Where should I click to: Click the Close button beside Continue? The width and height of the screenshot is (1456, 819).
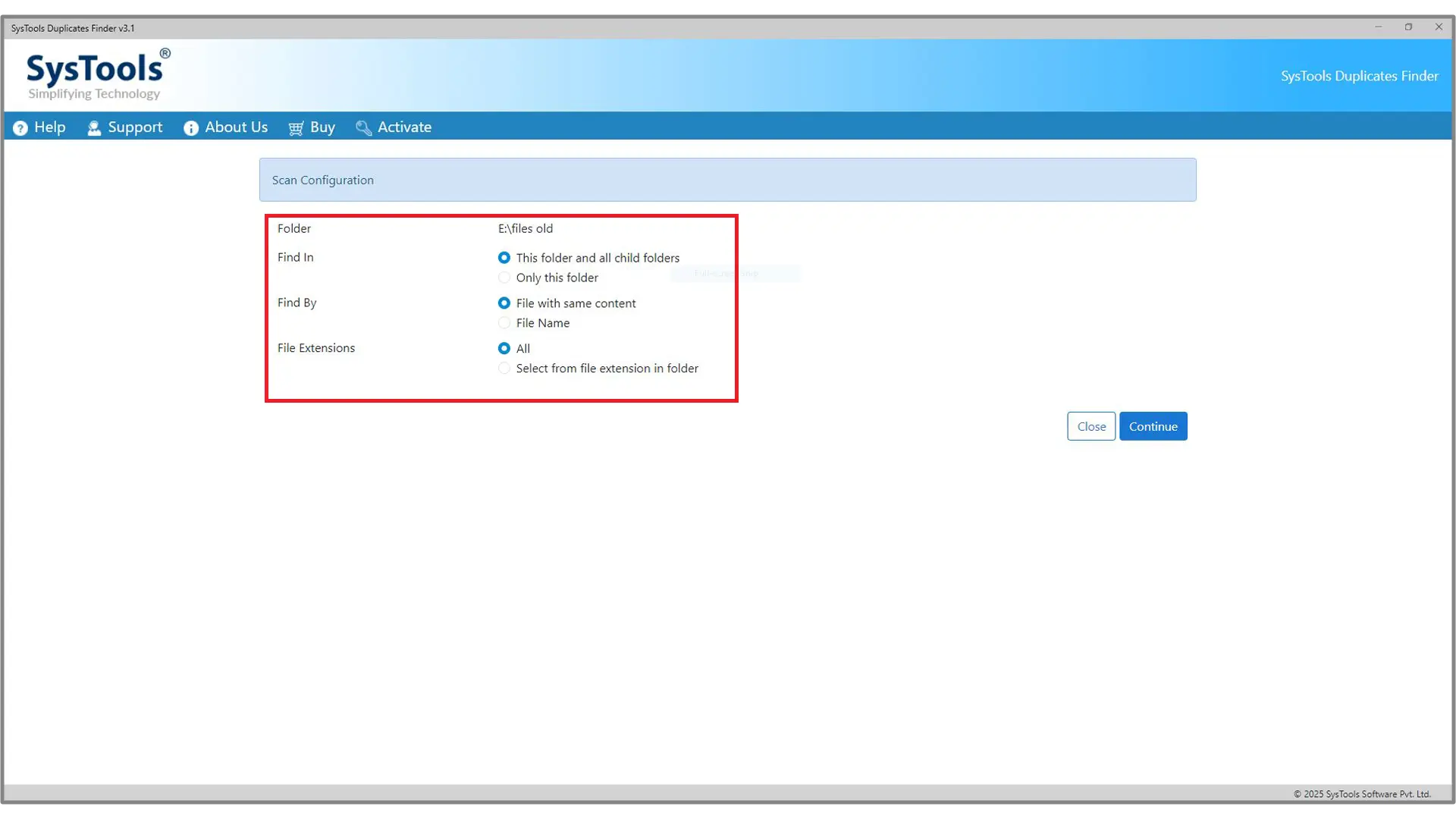1091,426
